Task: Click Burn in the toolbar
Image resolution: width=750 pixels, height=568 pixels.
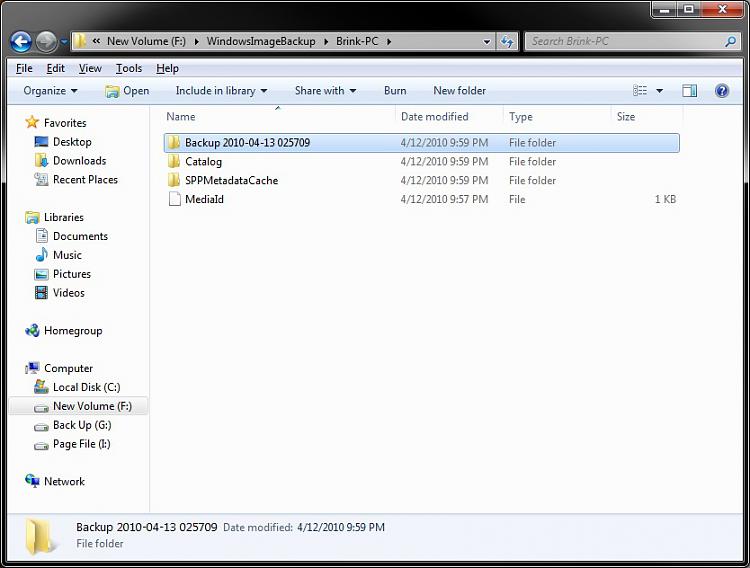Action: click(395, 90)
